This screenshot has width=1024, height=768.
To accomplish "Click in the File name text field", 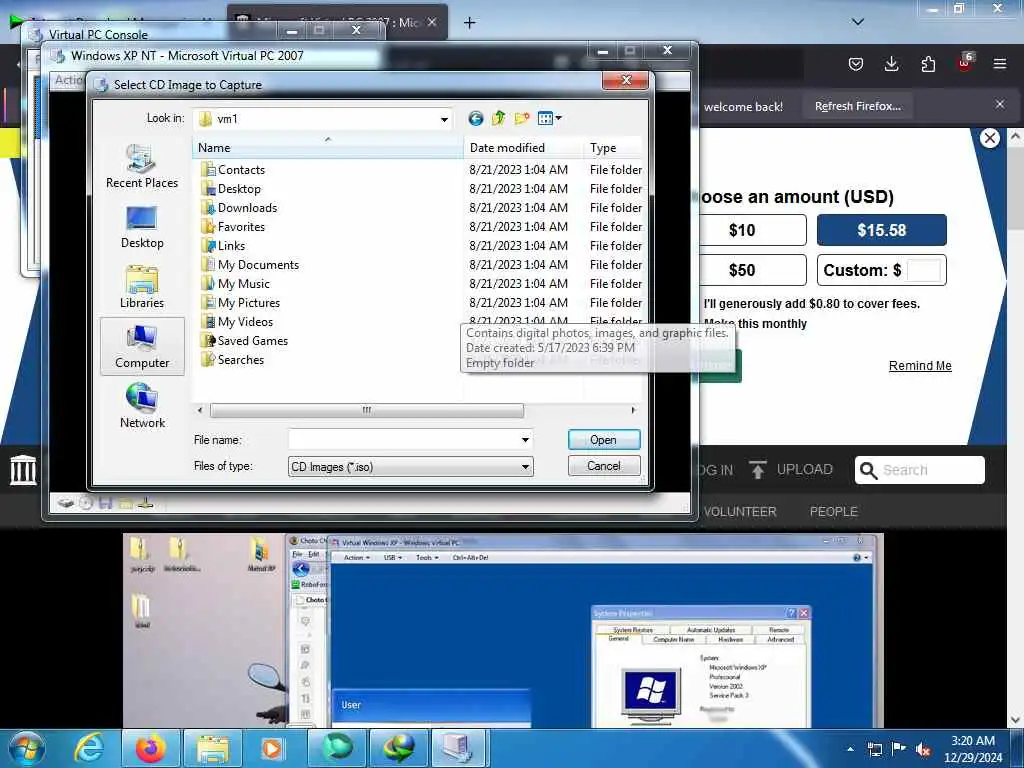I will click(x=403, y=440).
